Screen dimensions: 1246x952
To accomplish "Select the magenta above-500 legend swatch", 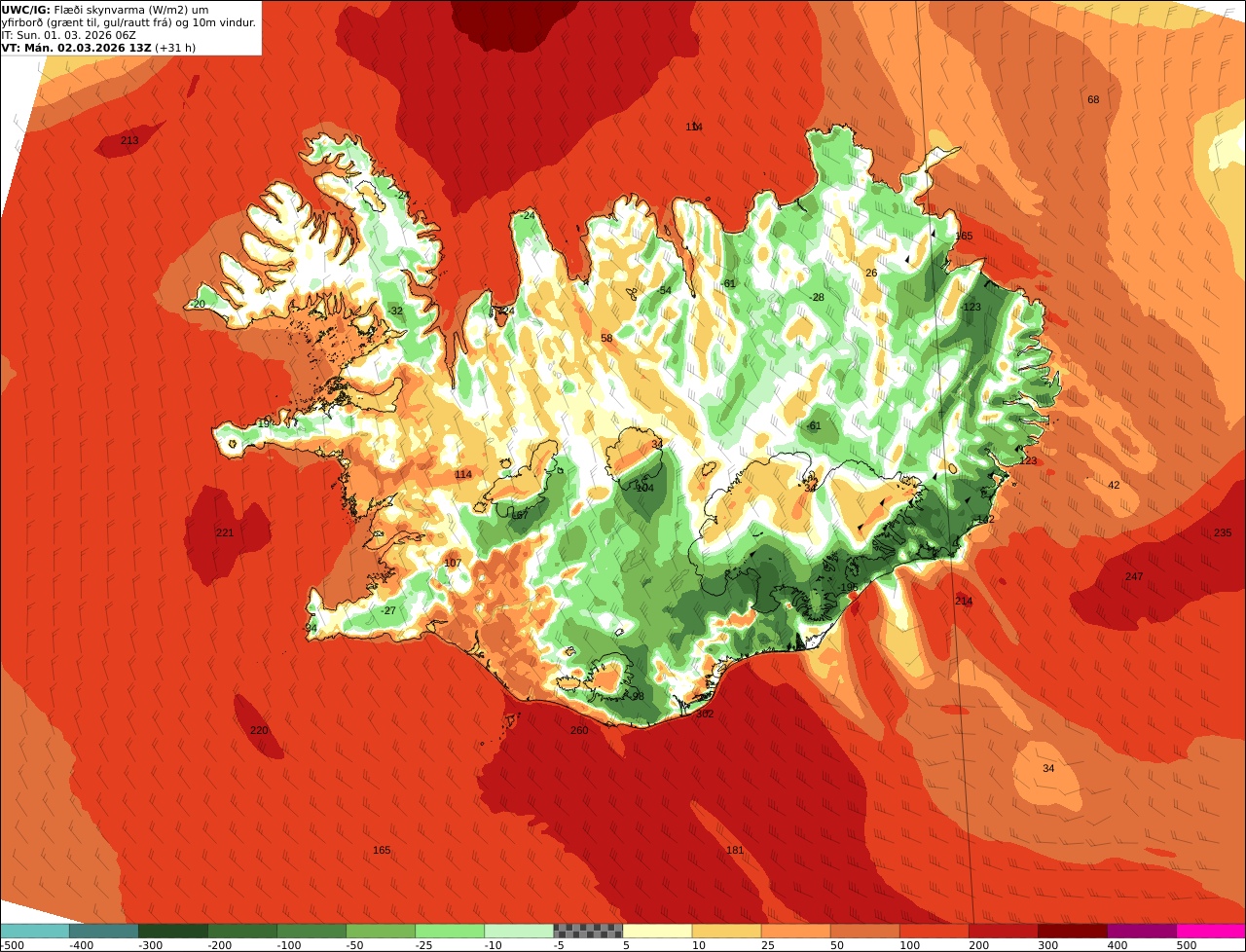I will click(x=1211, y=931).
